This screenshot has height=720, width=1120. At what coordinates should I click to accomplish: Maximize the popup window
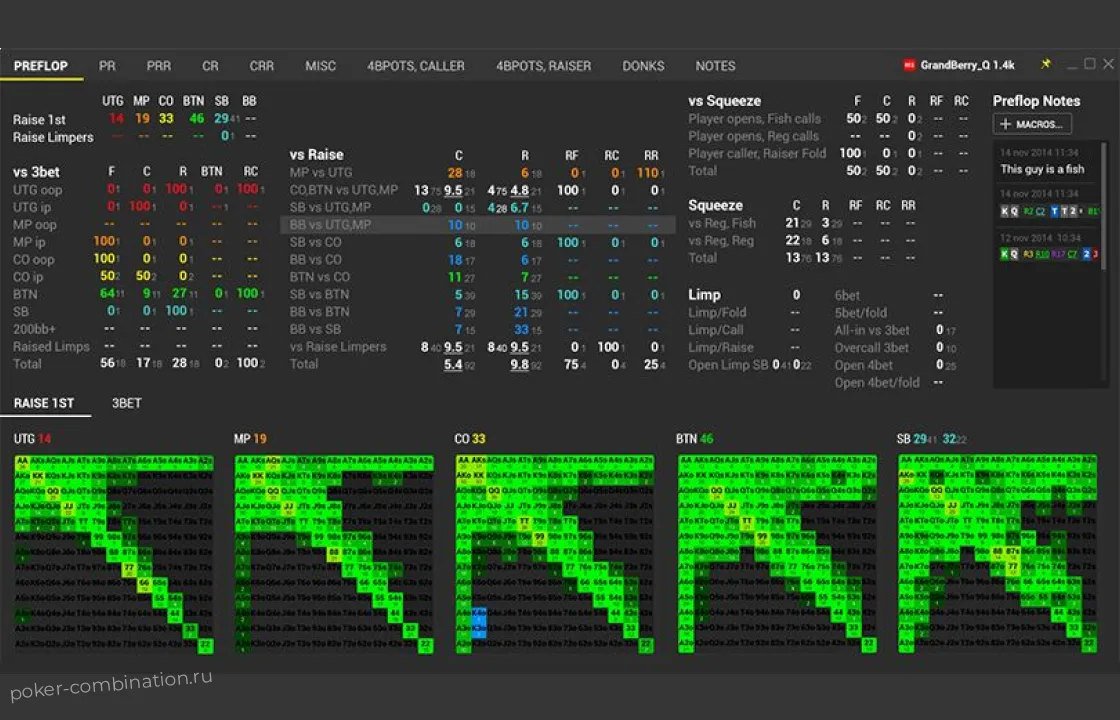[1089, 65]
